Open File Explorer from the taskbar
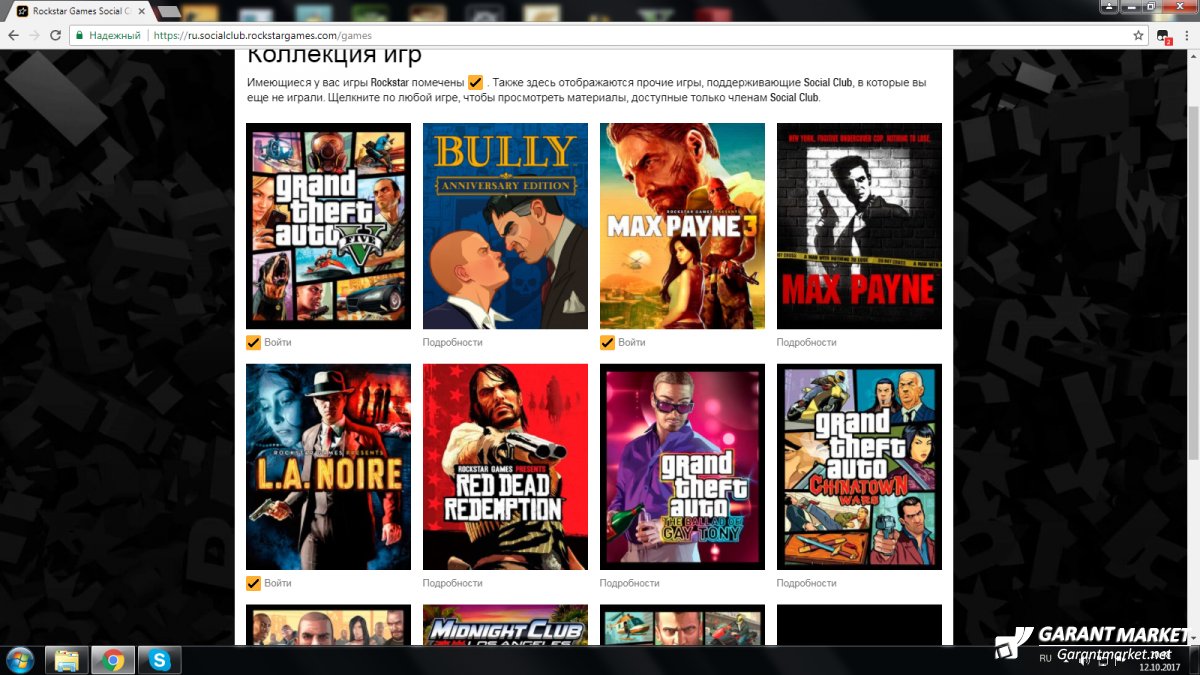This screenshot has width=1200, height=675. [x=66, y=660]
